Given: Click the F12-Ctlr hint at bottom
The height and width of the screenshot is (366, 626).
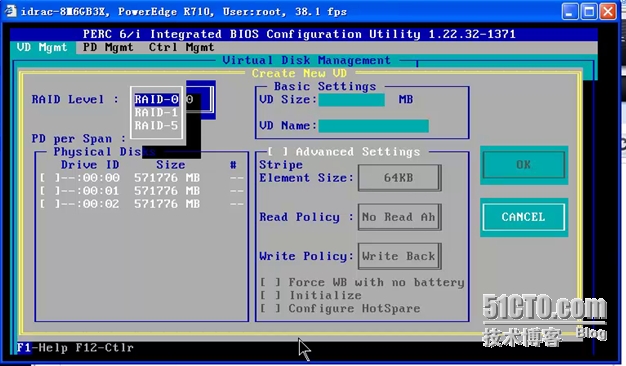Looking at the screenshot, I should [105, 348].
